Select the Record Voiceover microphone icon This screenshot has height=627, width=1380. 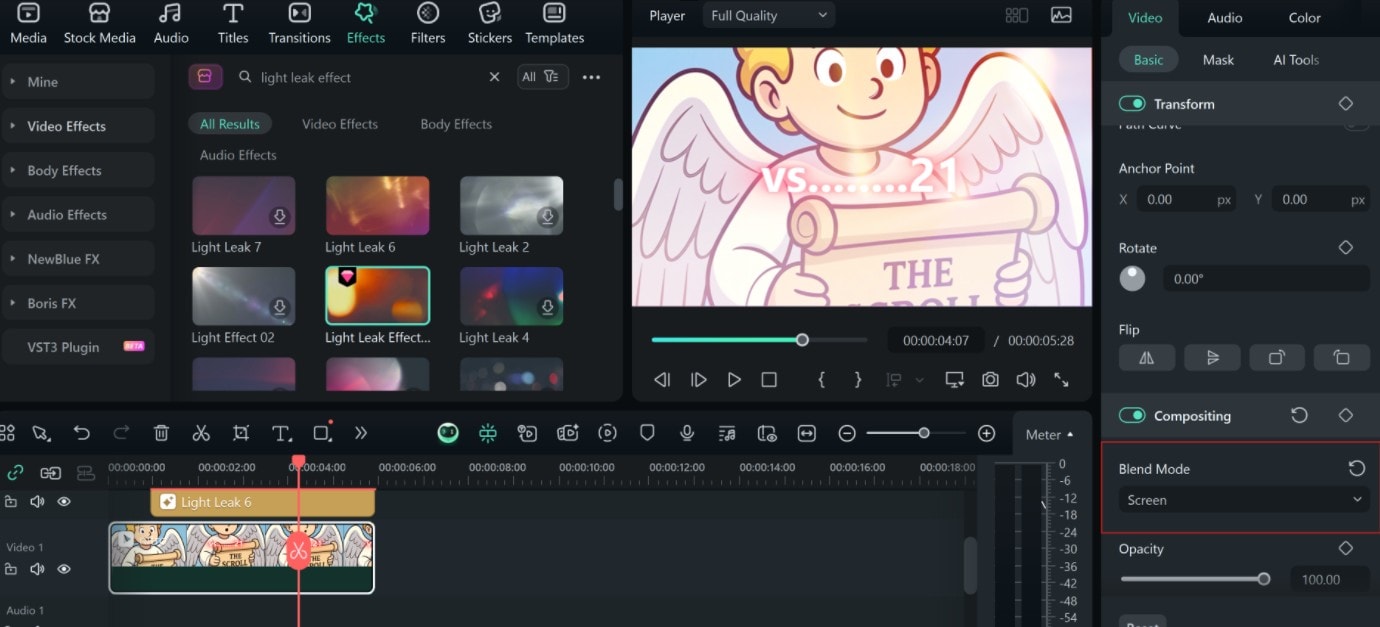click(x=687, y=433)
